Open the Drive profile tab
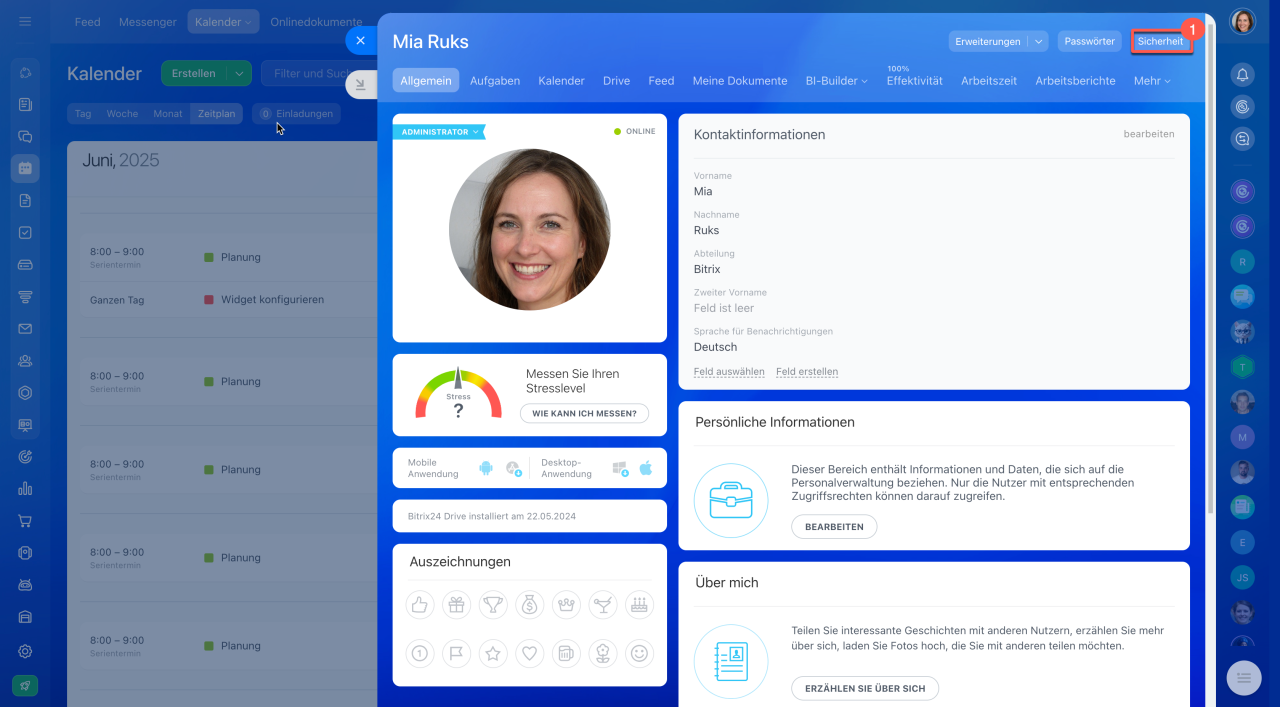 616,81
